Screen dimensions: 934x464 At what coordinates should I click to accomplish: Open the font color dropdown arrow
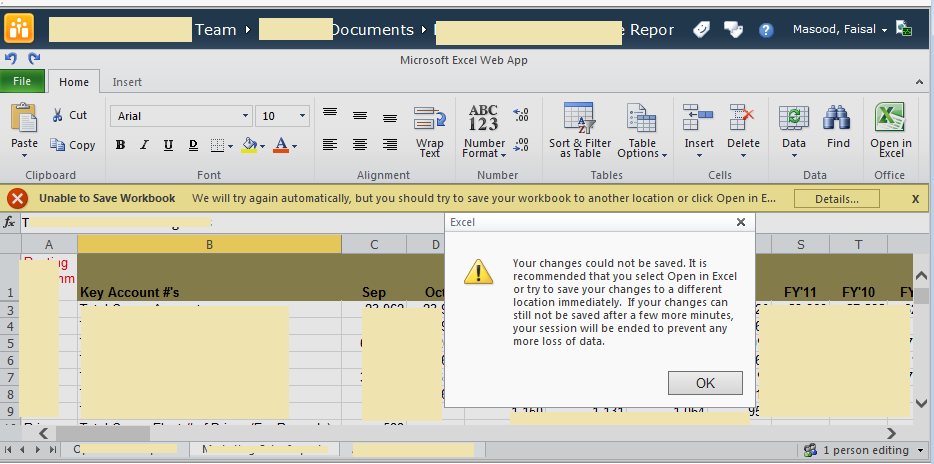(x=294, y=146)
